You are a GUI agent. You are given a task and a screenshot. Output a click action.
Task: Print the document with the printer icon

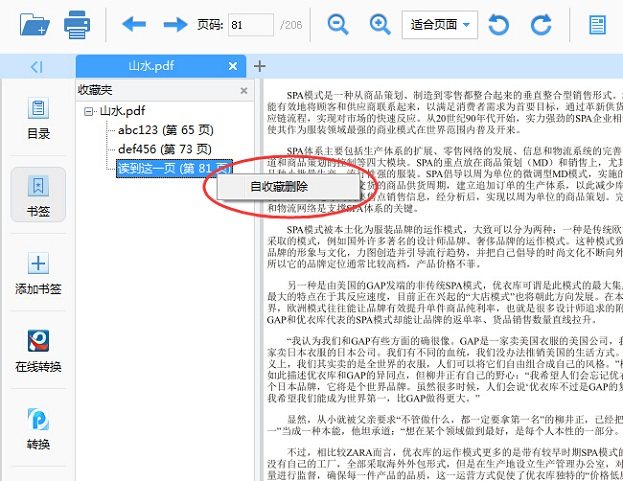click(77, 25)
